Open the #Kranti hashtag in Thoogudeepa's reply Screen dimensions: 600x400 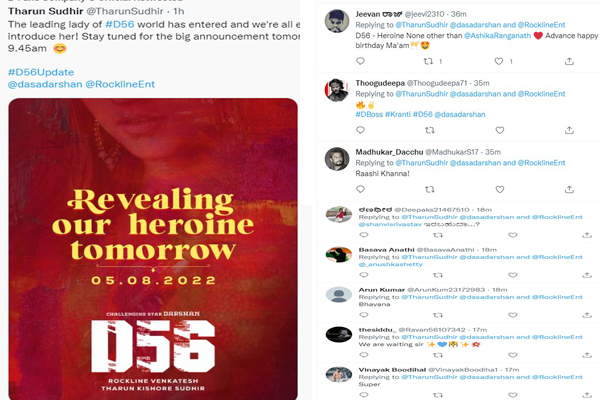tap(398, 114)
